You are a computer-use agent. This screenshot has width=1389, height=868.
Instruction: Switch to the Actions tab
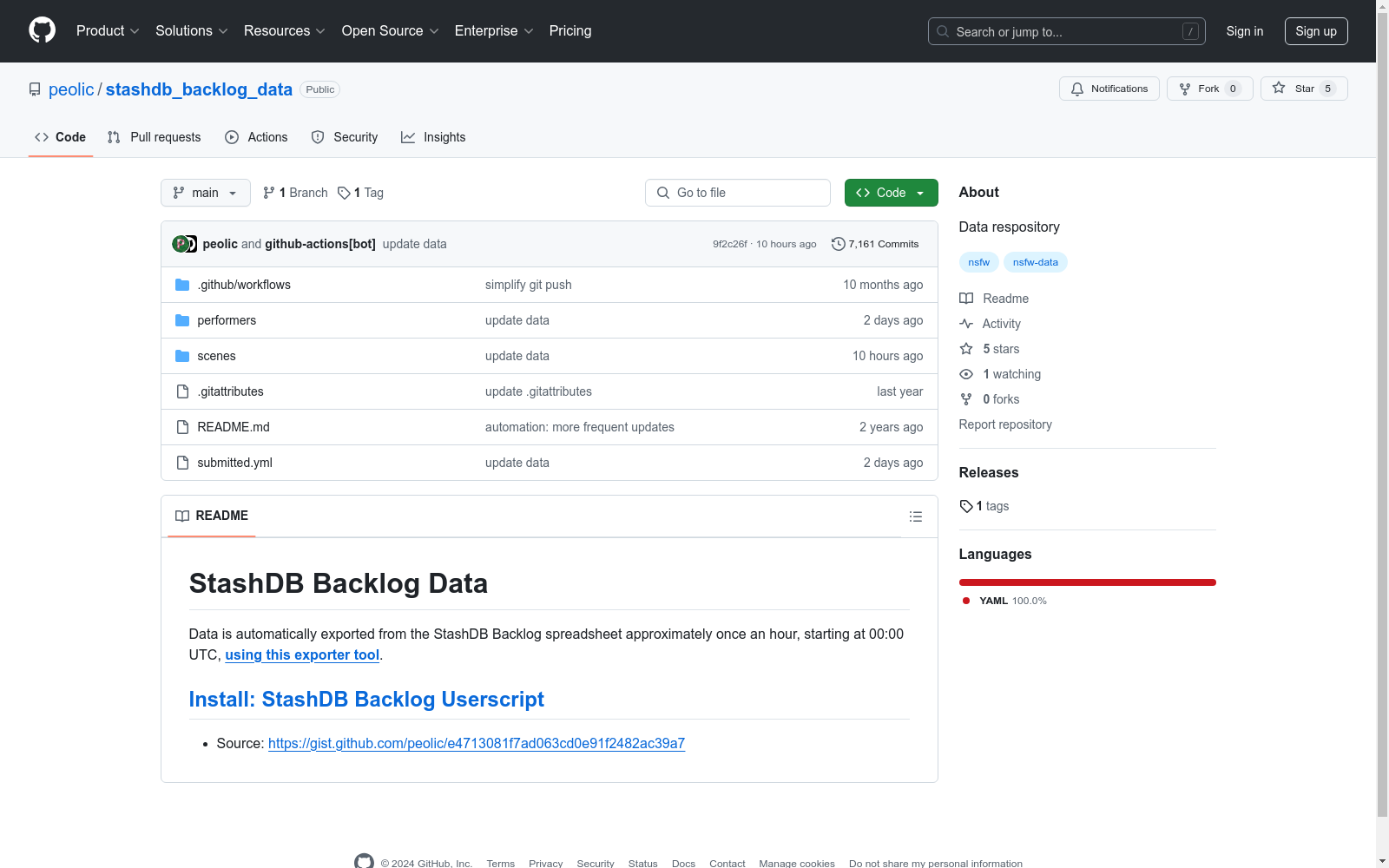(x=256, y=137)
